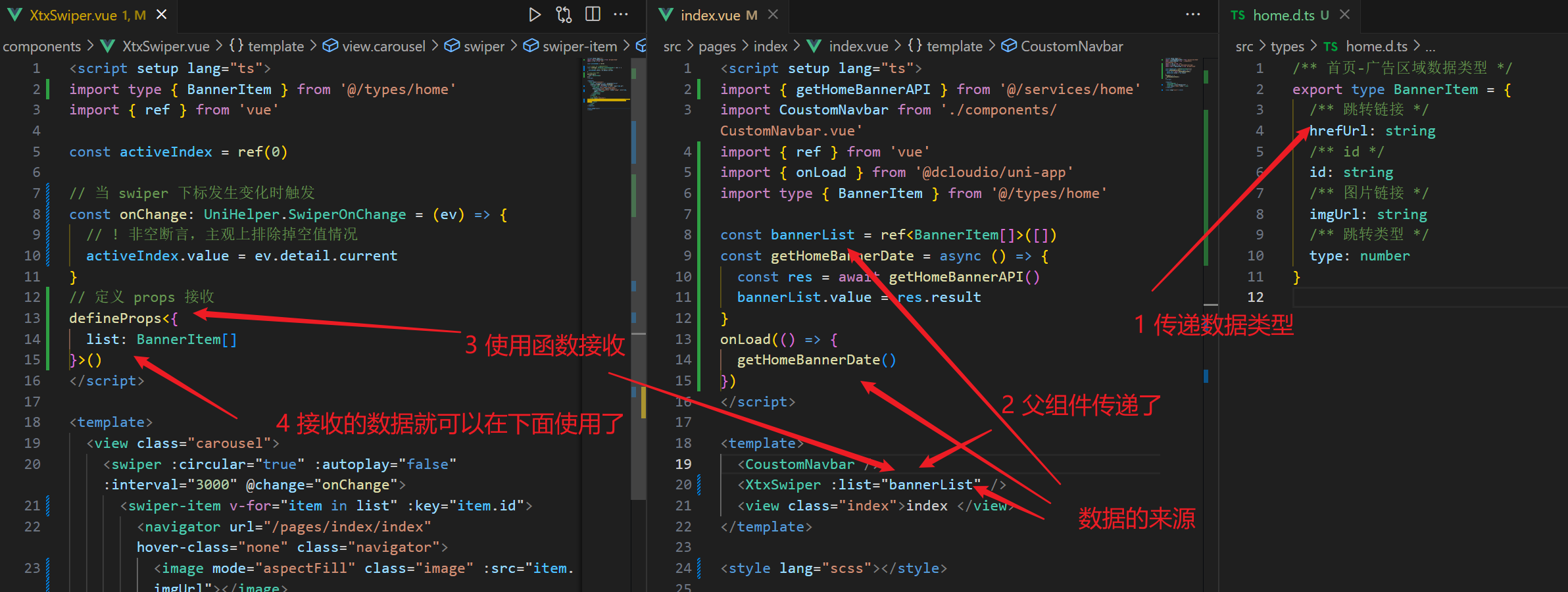This screenshot has height=592, width=1568.
Task: Switch to the index.vue tab
Action: (718, 15)
